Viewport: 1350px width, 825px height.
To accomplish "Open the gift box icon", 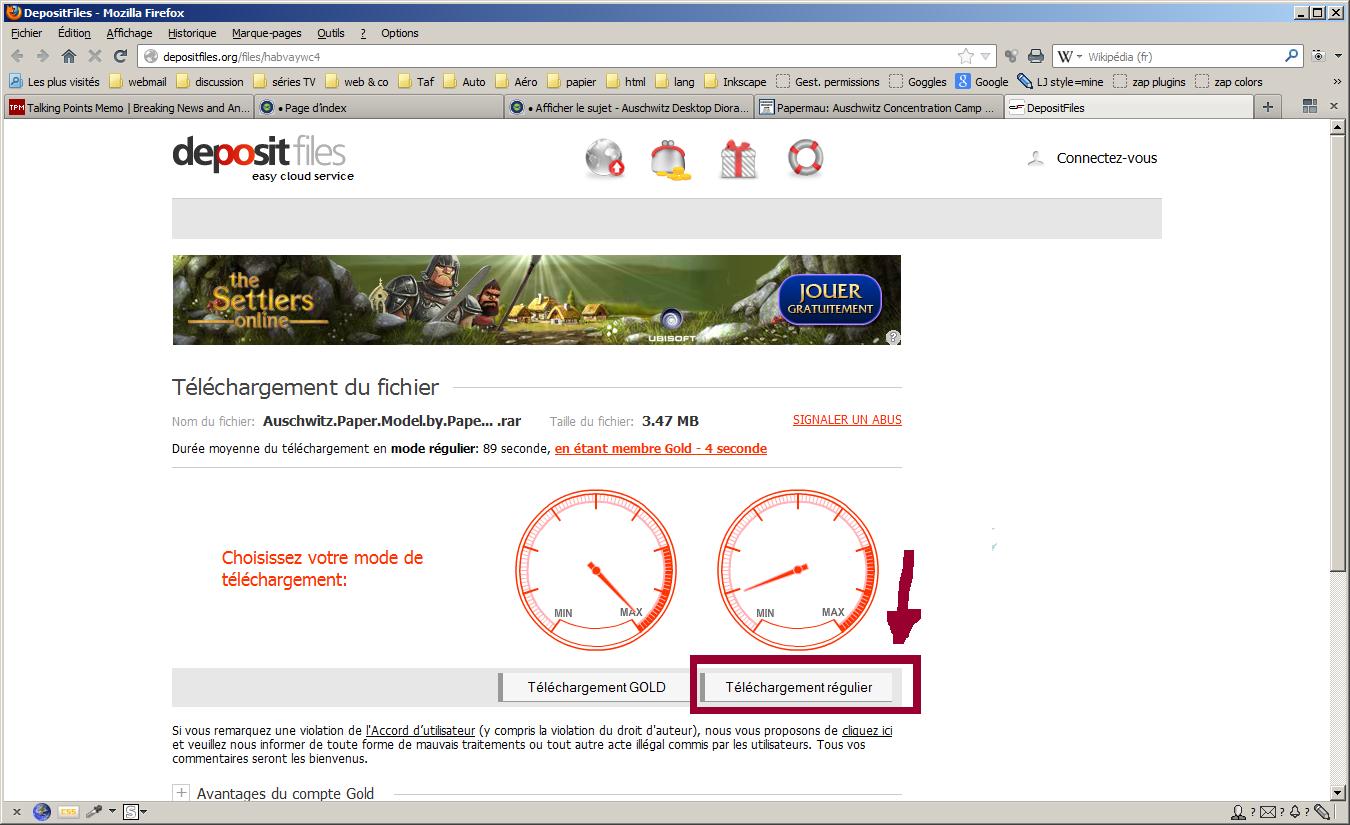I will click(x=738, y=159).
